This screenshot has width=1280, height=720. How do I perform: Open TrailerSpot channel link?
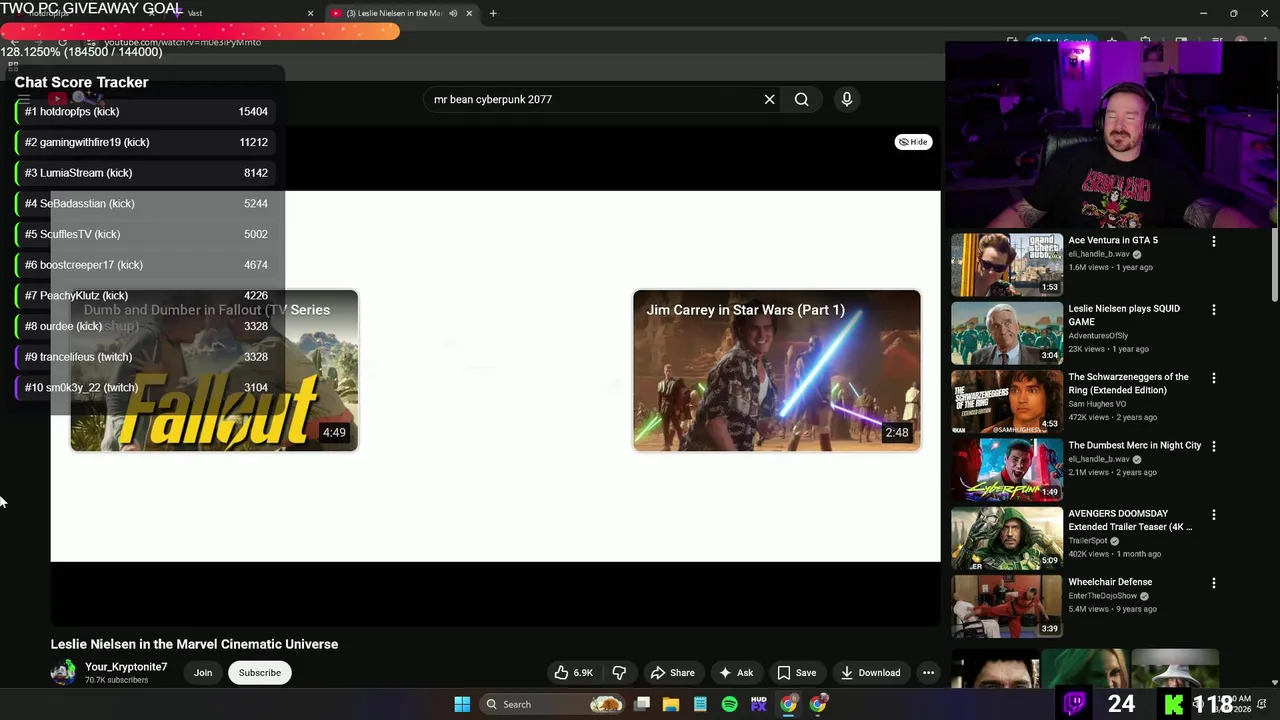(1088, 541)
